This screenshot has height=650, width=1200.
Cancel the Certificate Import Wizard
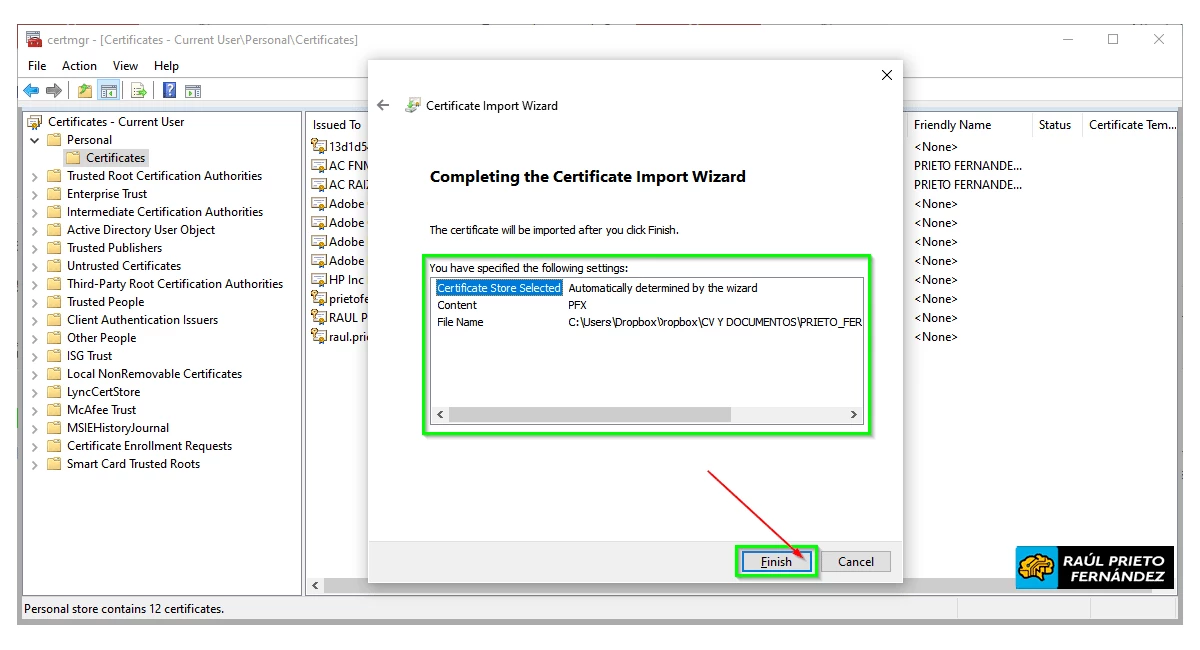[x=856, y=561]
